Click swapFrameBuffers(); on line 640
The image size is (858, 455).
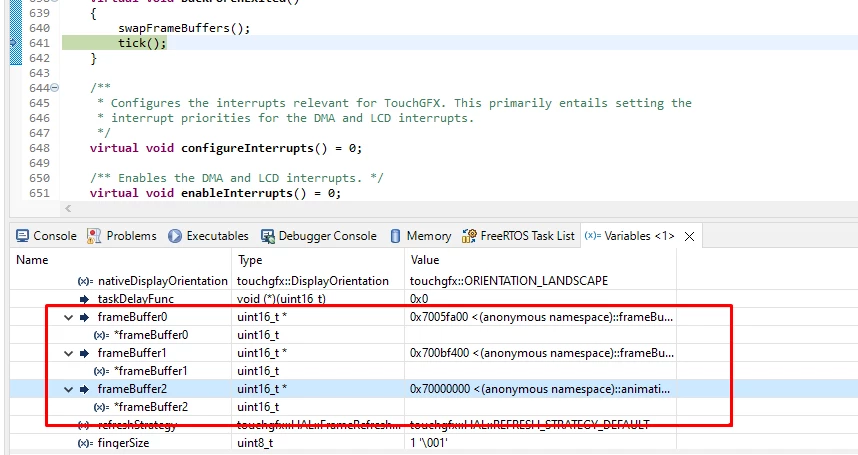pyautogui.click(x=184, y=28)
